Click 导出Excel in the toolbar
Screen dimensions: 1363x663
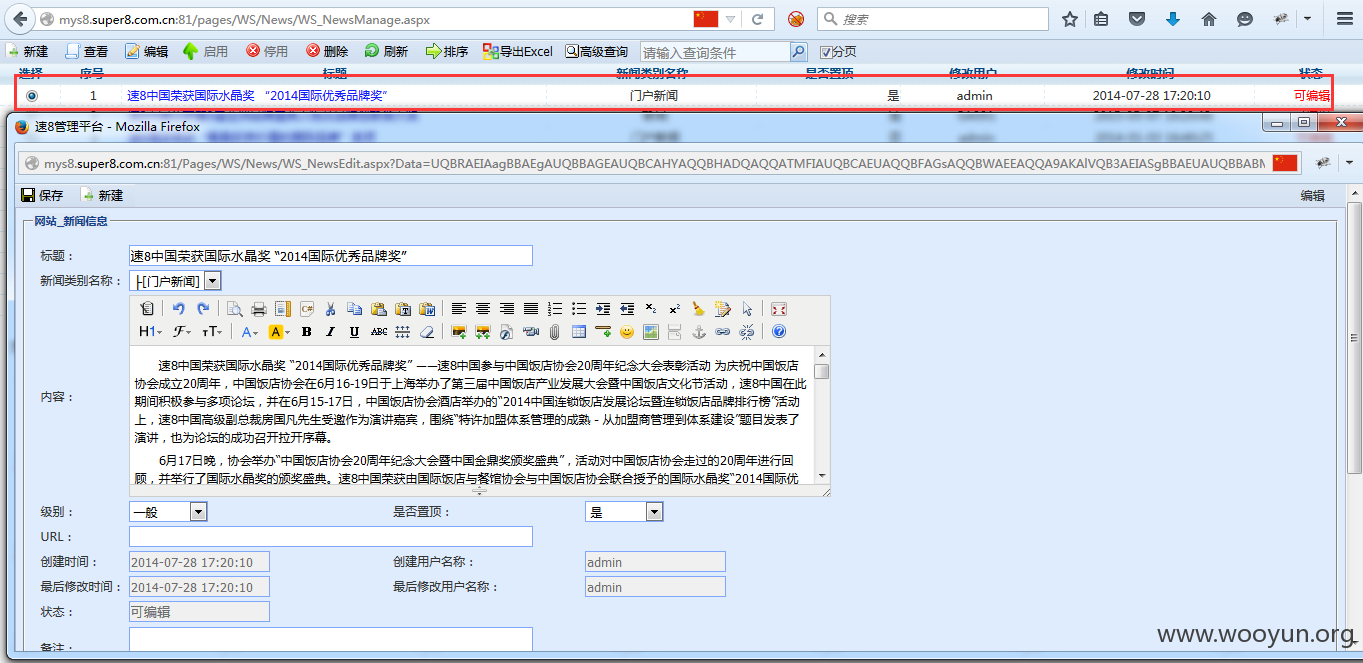pyautogui.click(x=517, y=52)
